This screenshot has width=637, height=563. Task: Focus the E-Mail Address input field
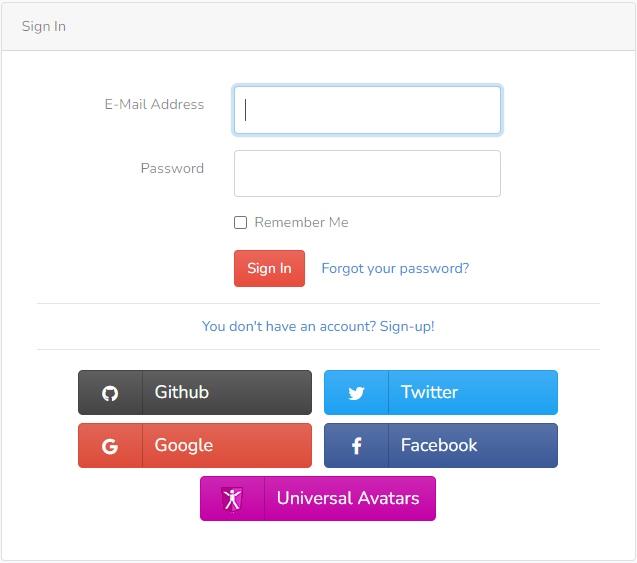[x=367, y=110]
